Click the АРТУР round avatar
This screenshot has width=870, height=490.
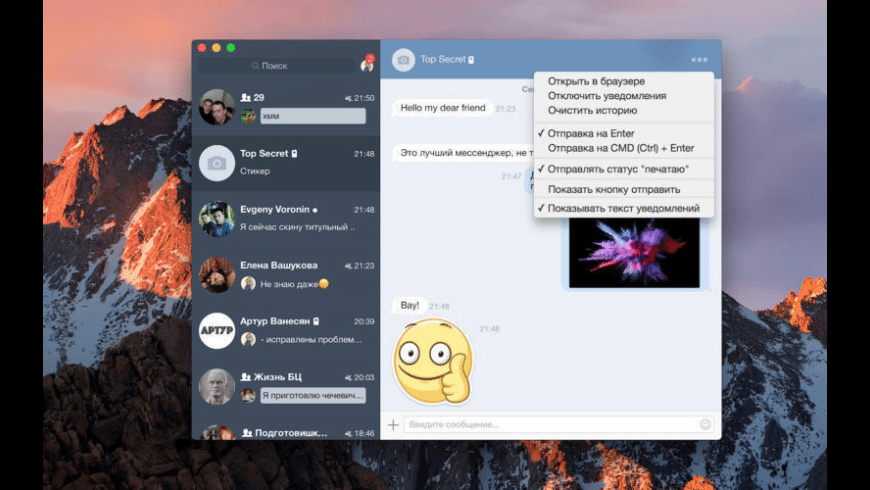pos(216,331)
